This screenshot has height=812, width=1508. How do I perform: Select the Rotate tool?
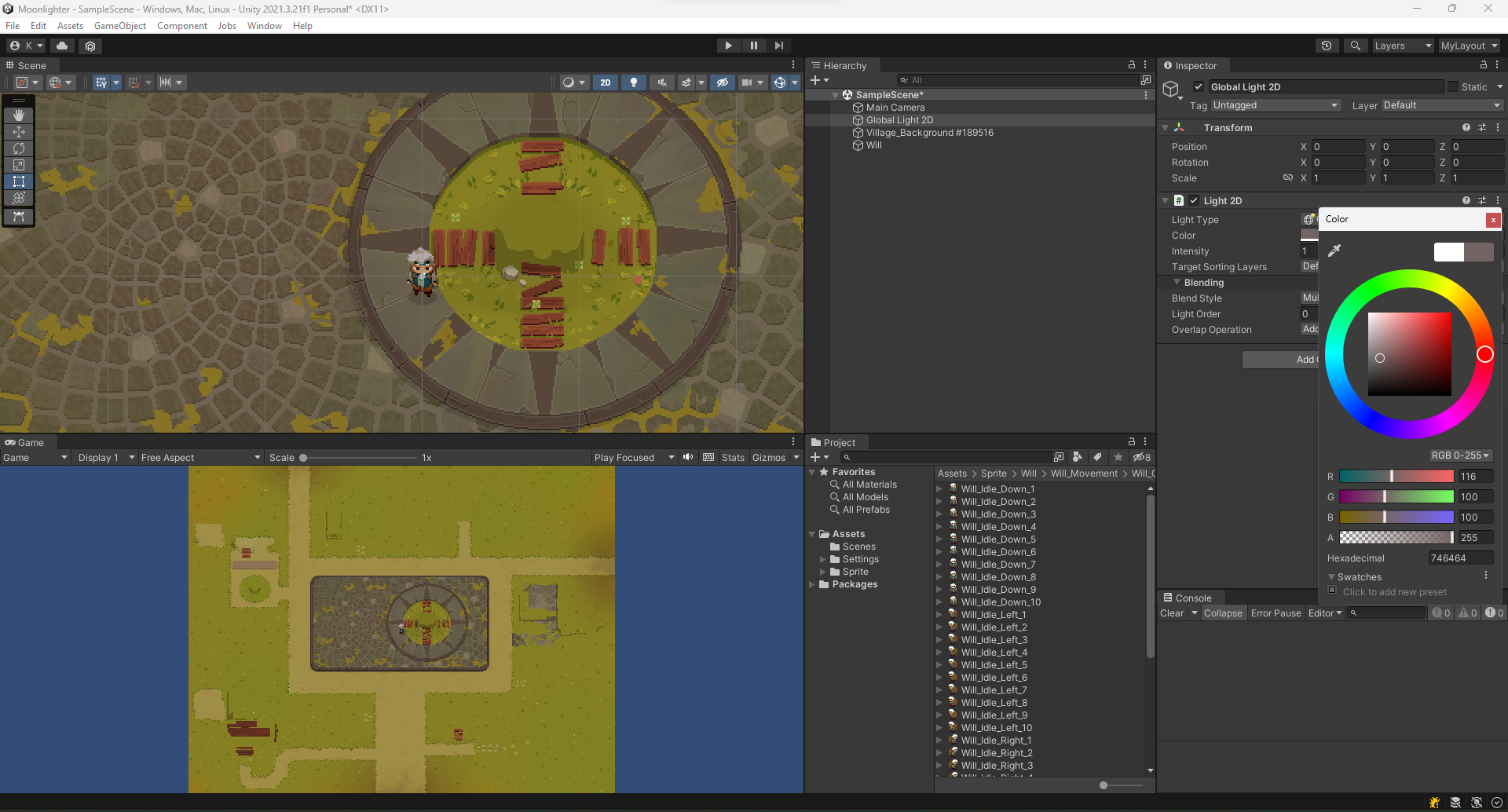(19, 148)
